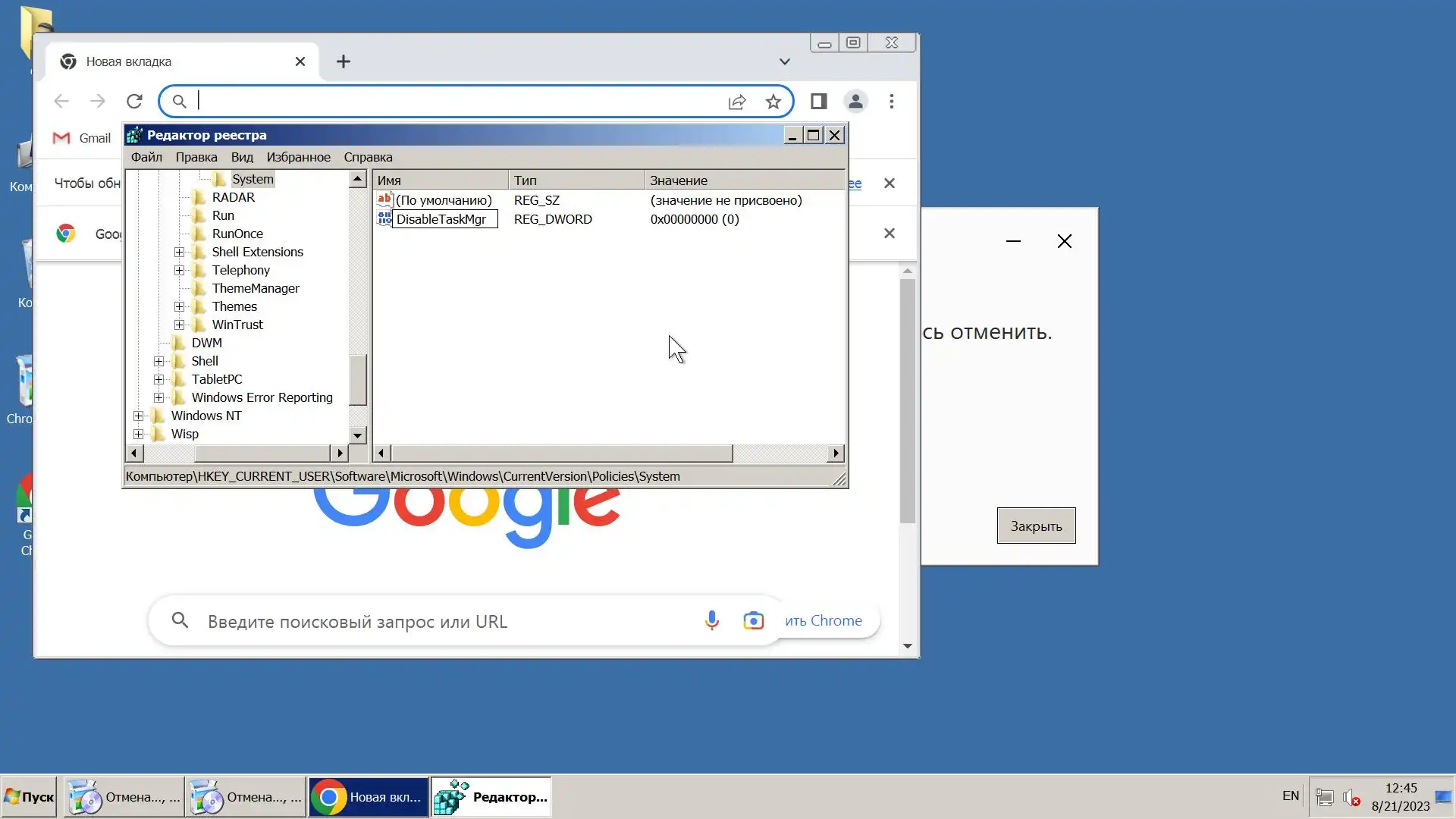1456x819 pixels.
Task: Open Chrome three-dot menu
Action: [x=891, y=101]
